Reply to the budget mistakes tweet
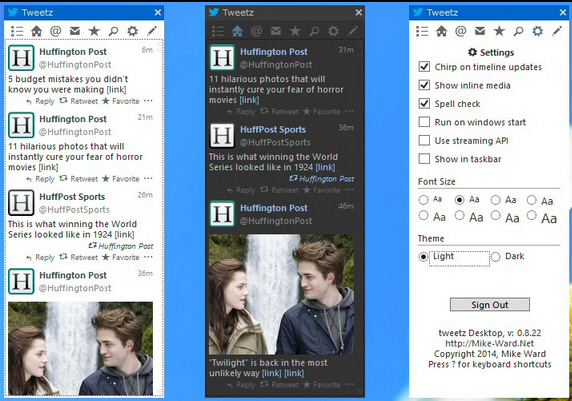Screen dimensions: 572x401 [40, 101]
